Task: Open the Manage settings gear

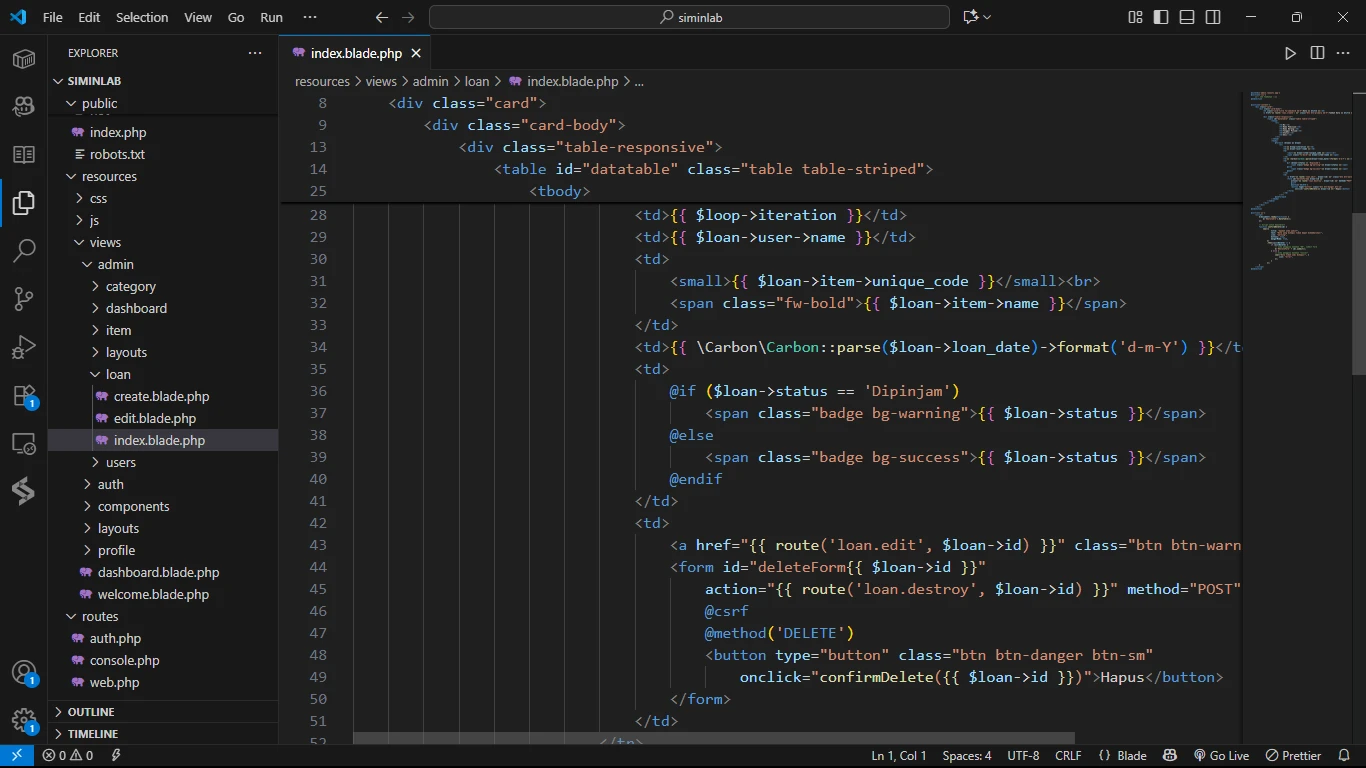Action: pyautogui.click(x=24, y=720)
